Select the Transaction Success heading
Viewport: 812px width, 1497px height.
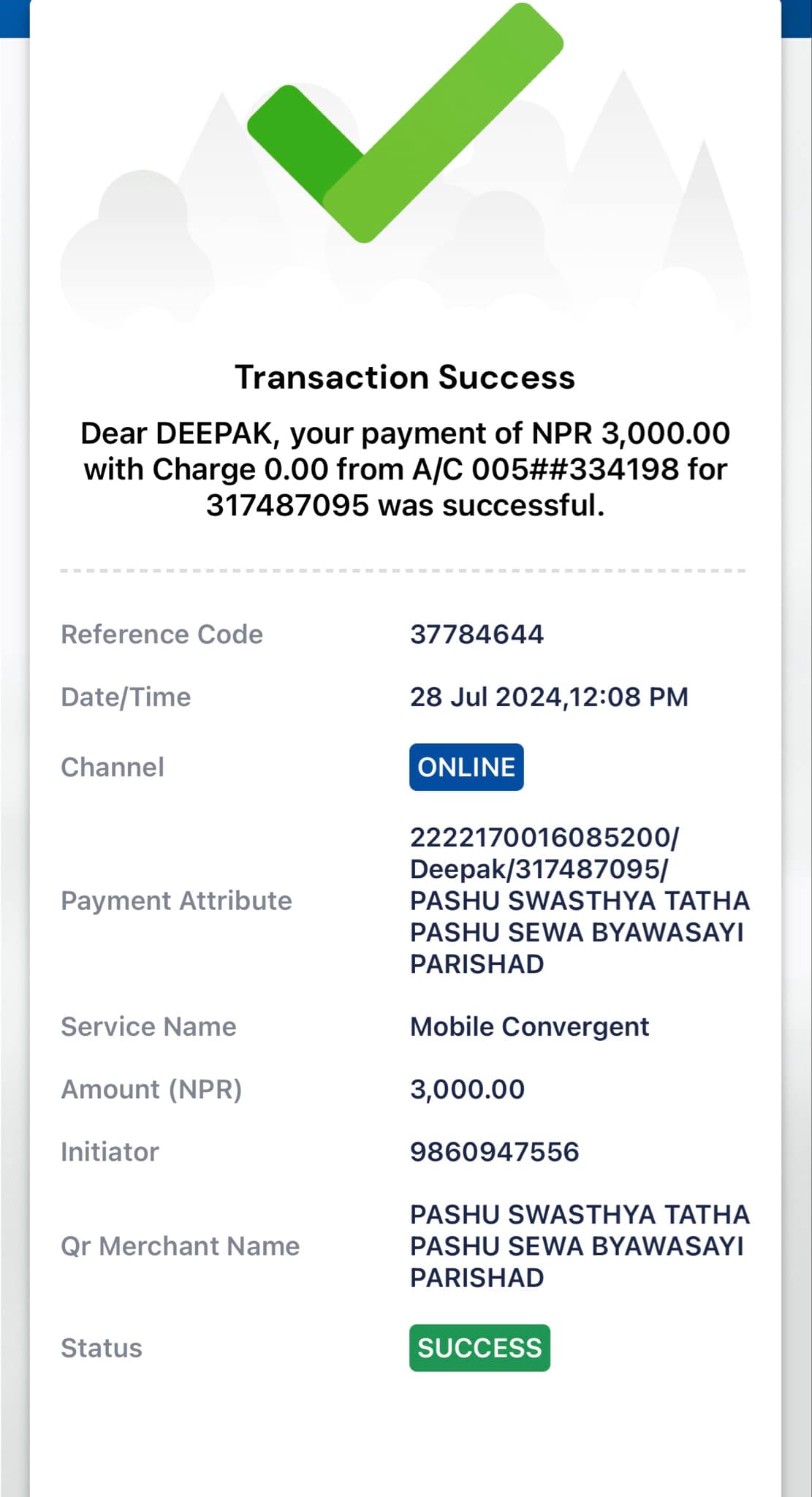pyautogui.click(x=405, y=377)
